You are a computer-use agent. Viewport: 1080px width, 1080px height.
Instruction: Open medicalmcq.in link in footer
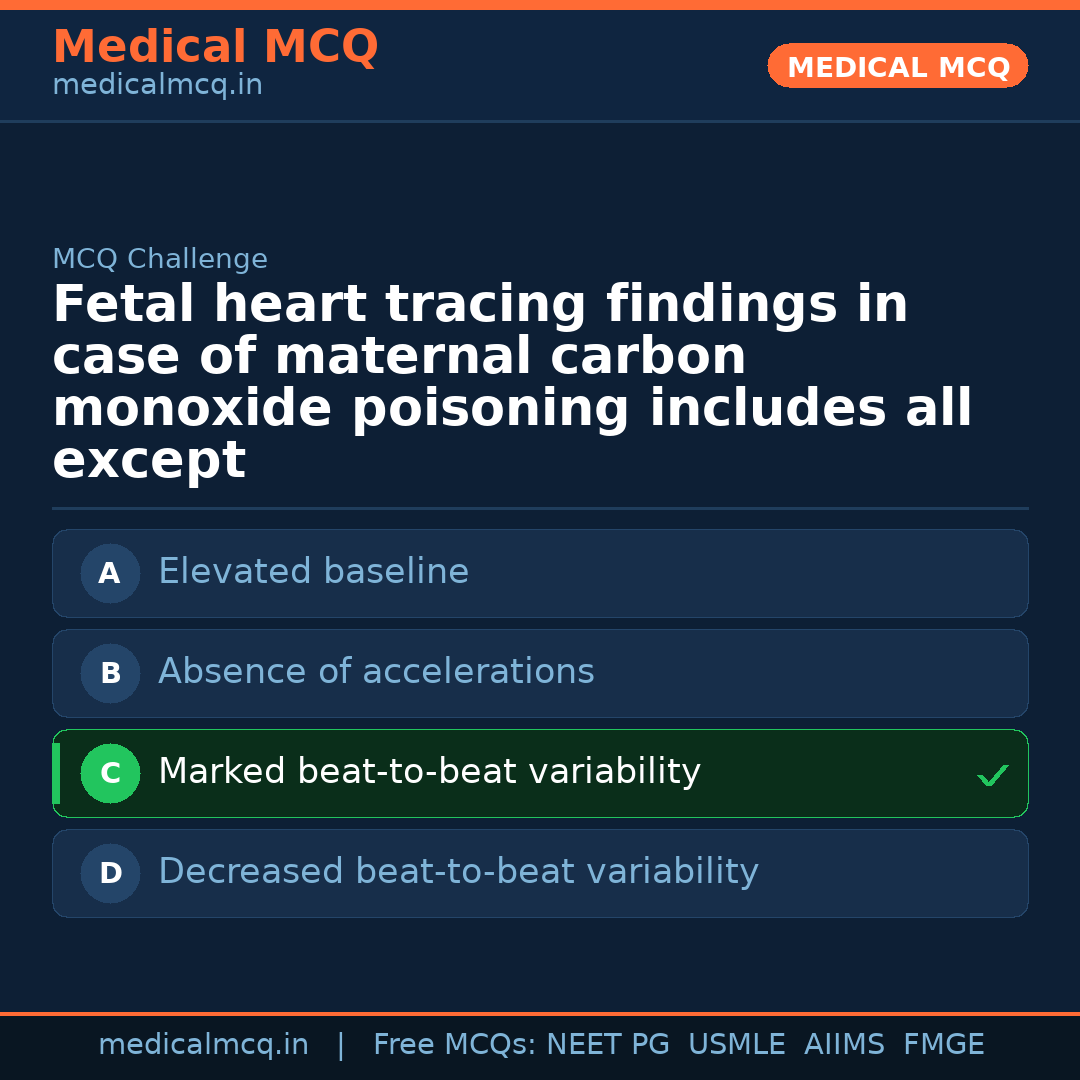(203, 1045)
